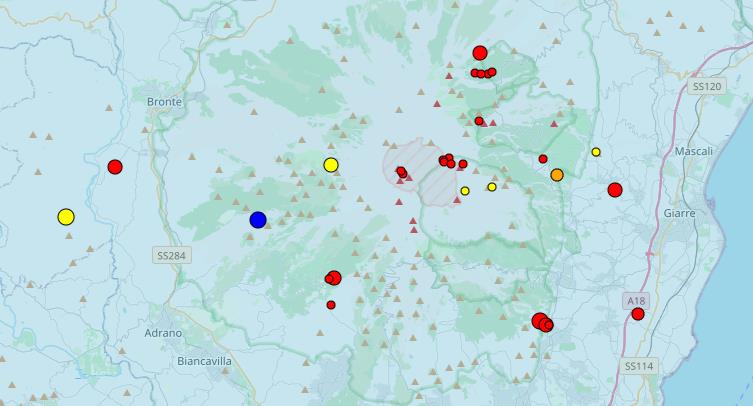Click the Bronte town label

pyautogui.click(x=163, y=102)
